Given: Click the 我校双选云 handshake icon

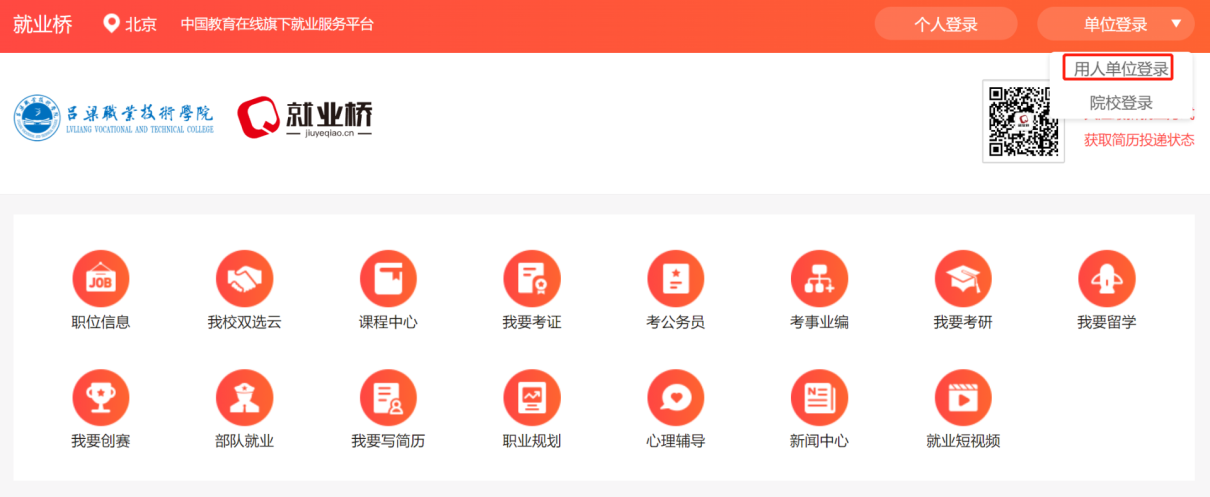Looking at the screenshot, I should pyautogui.click(x=245, y=278).
